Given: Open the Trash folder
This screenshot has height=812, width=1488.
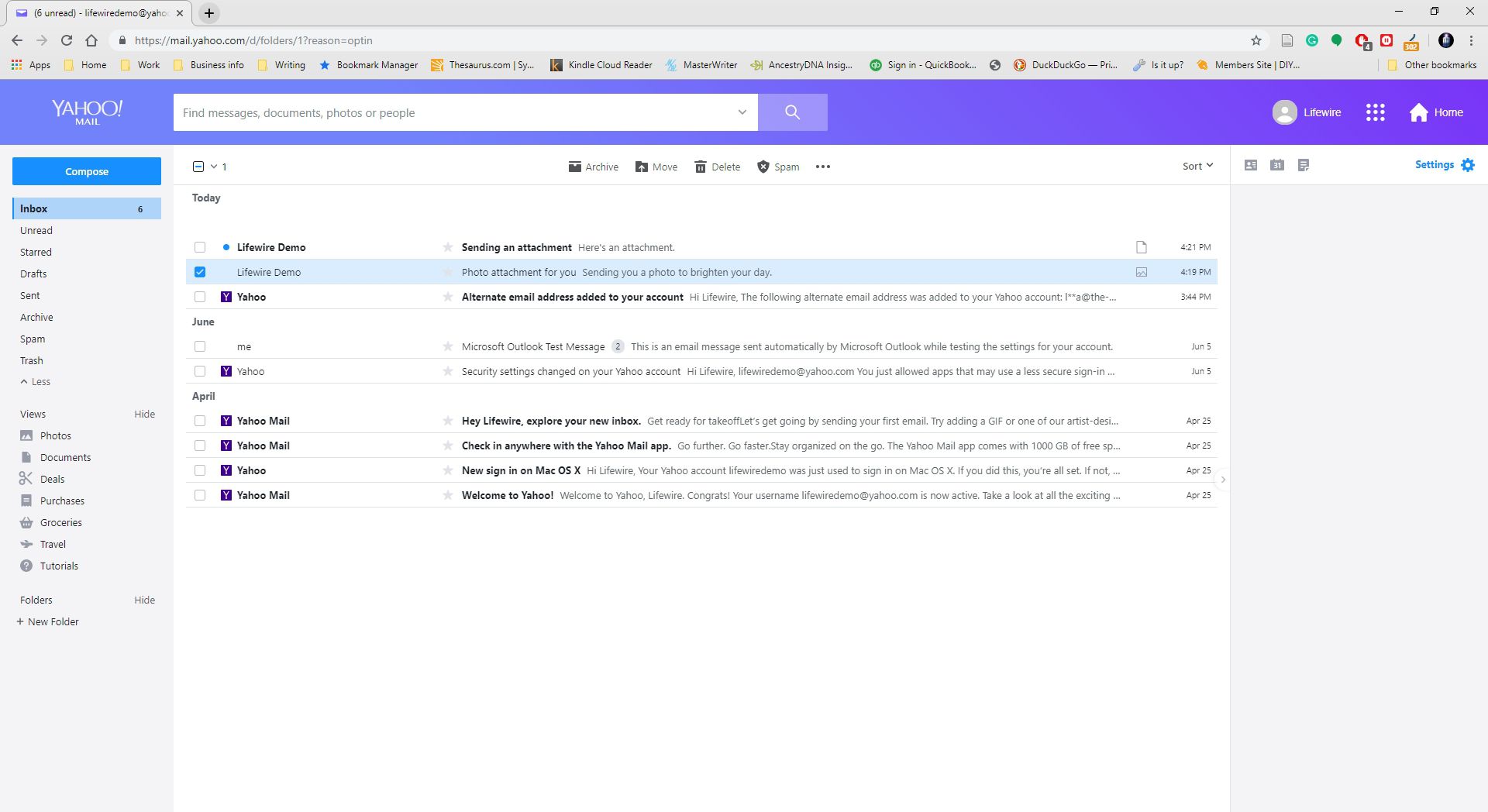Looking at the screenshot, I should pos(32,360).
